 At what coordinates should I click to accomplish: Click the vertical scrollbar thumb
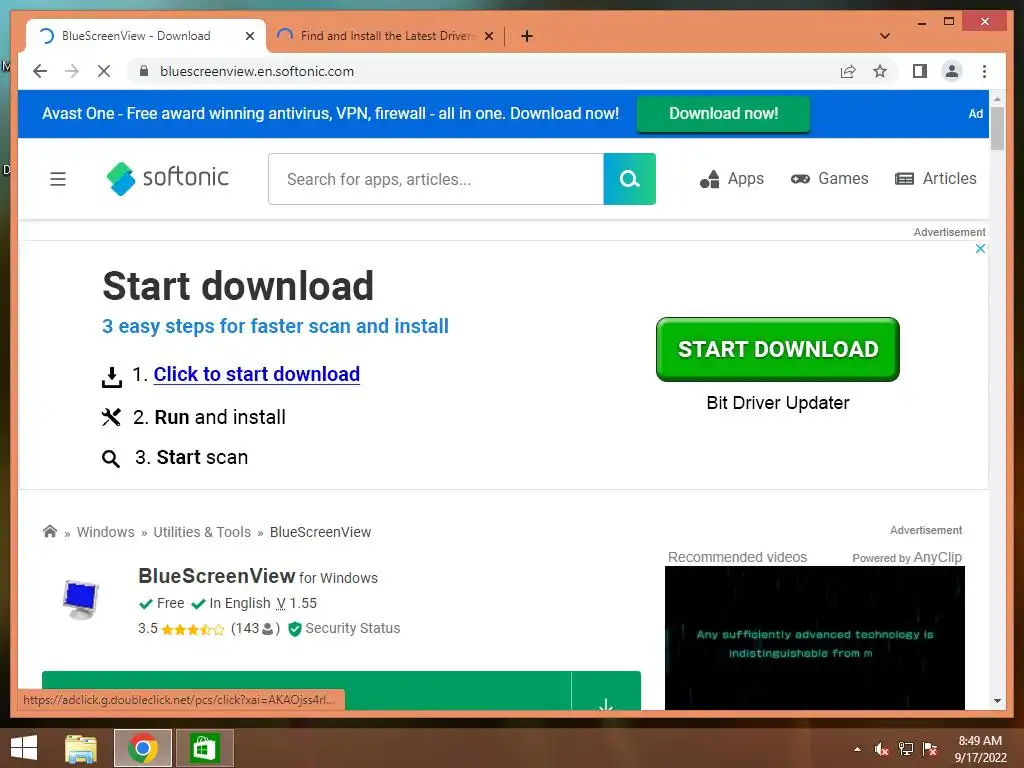click(x=997, y=129)
